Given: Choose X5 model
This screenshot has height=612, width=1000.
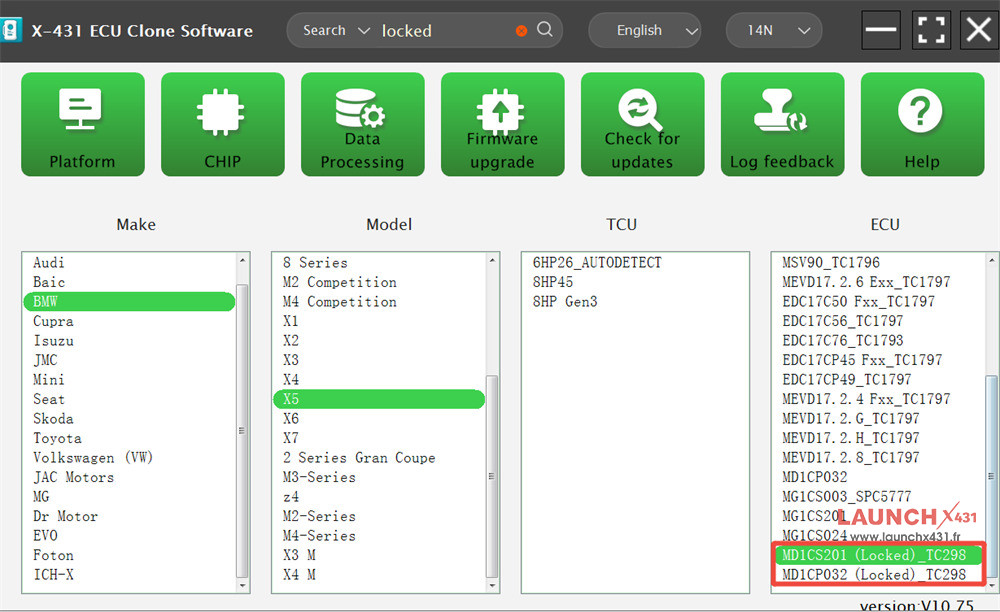Looking at the screenshot, I should coord(379,399).
